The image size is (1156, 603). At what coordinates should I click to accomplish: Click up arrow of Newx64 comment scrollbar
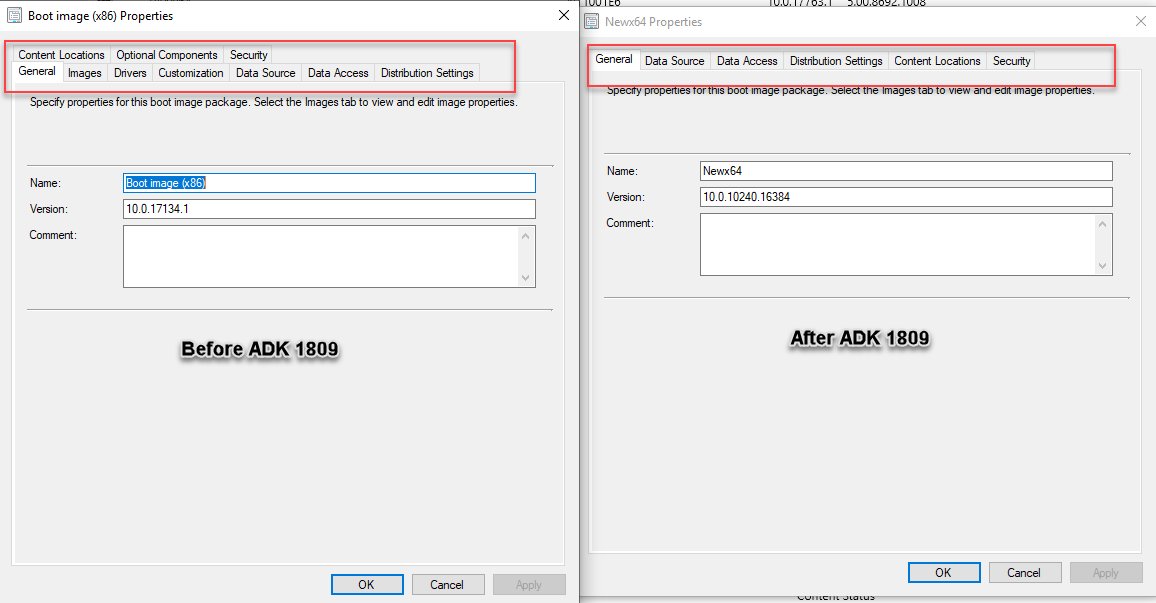(x=1103, y=224)
